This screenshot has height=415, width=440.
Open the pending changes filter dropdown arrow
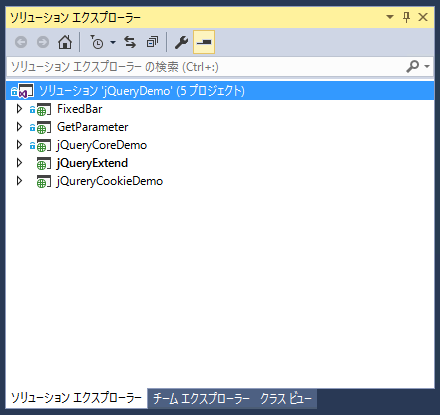[113, 42]
